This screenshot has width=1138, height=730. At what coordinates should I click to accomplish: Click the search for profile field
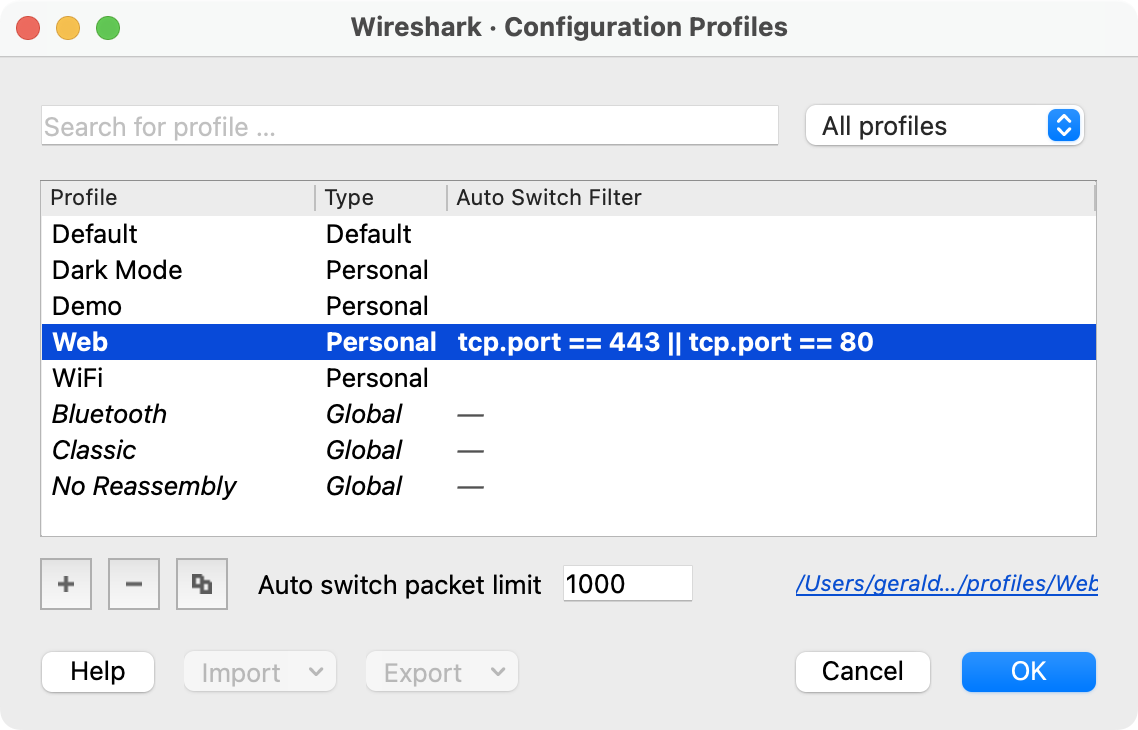(409, 126)
